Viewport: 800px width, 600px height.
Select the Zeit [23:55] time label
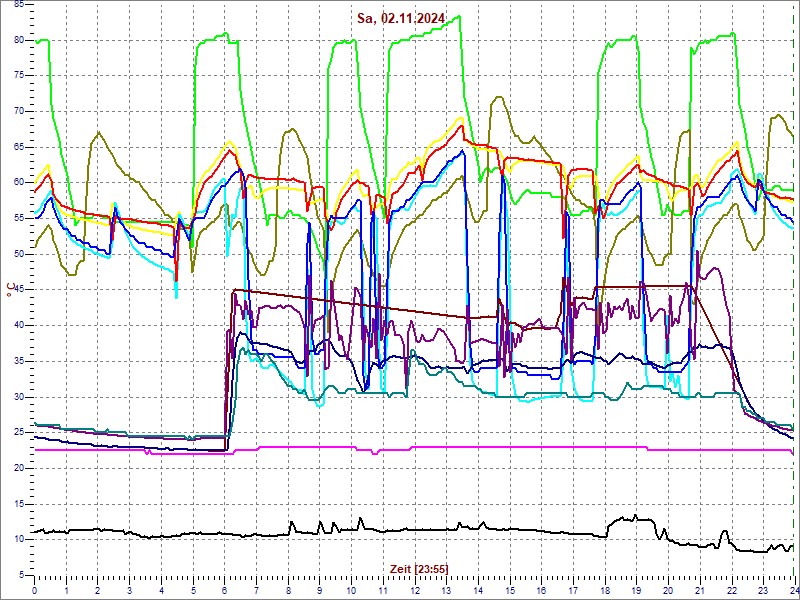pos(419,569)
